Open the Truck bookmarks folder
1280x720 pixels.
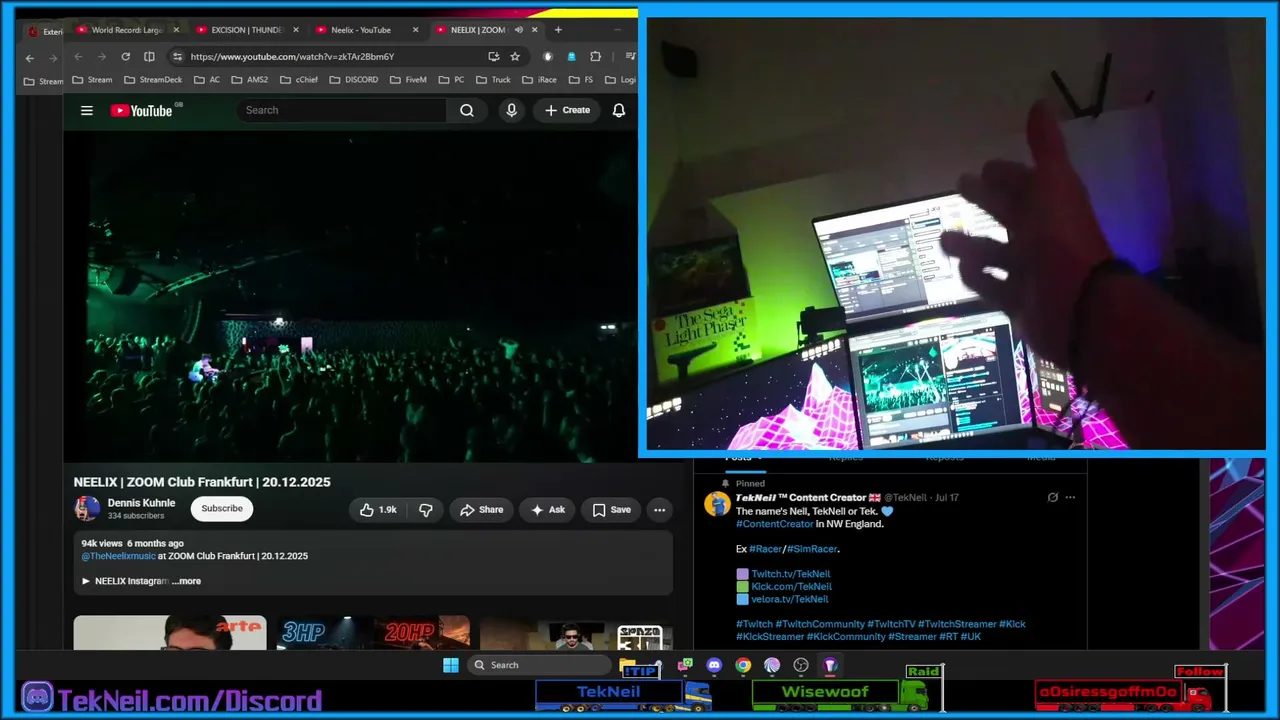[x=493, y=80]
